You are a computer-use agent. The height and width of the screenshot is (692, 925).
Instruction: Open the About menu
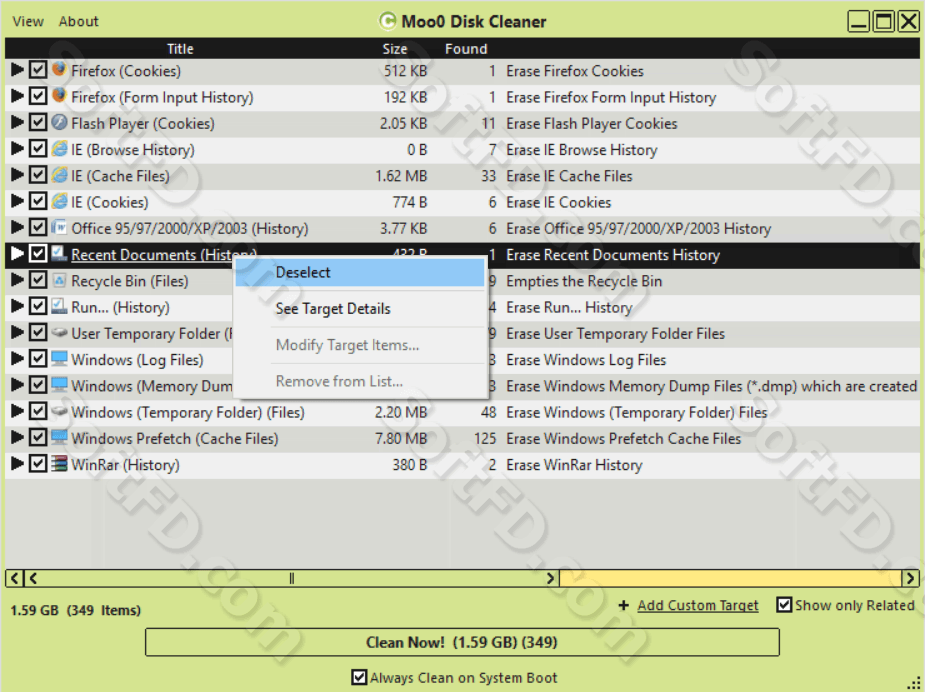click(78, 21)
